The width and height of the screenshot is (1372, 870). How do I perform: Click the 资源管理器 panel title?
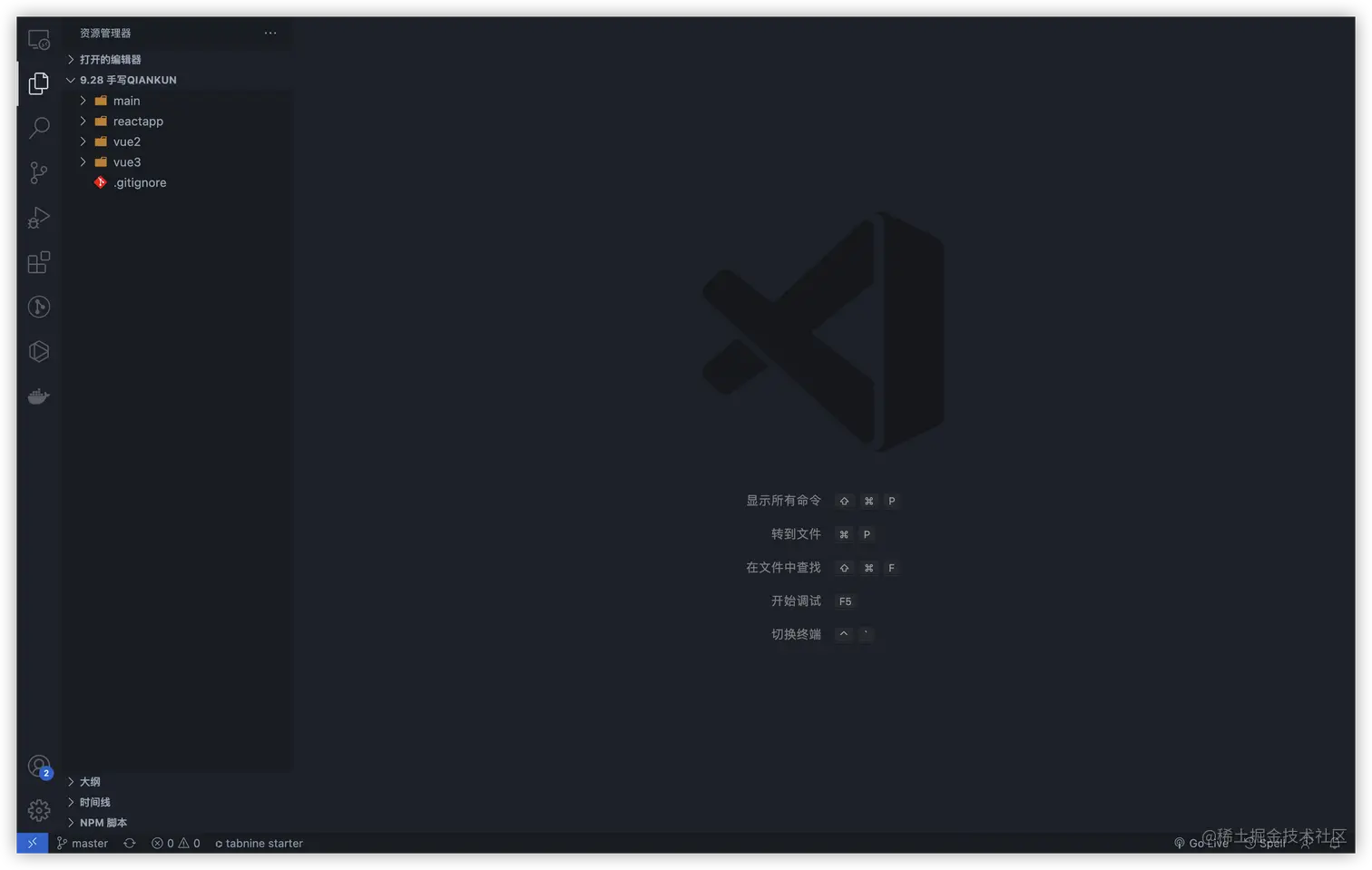(x=105, y=33)
